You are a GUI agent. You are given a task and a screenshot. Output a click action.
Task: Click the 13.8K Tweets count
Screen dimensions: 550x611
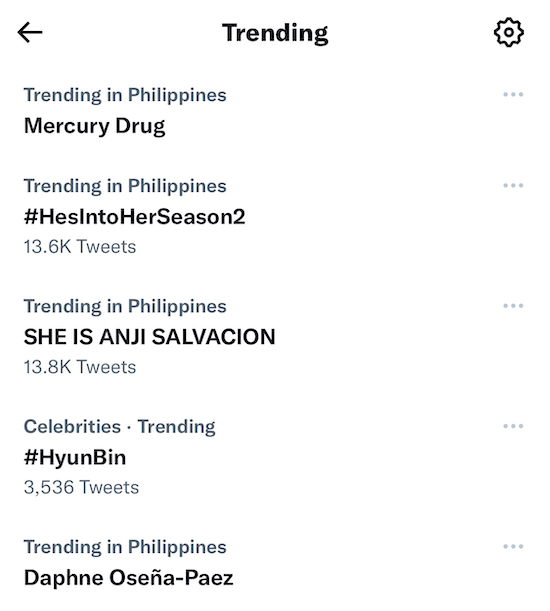point(80,367)
